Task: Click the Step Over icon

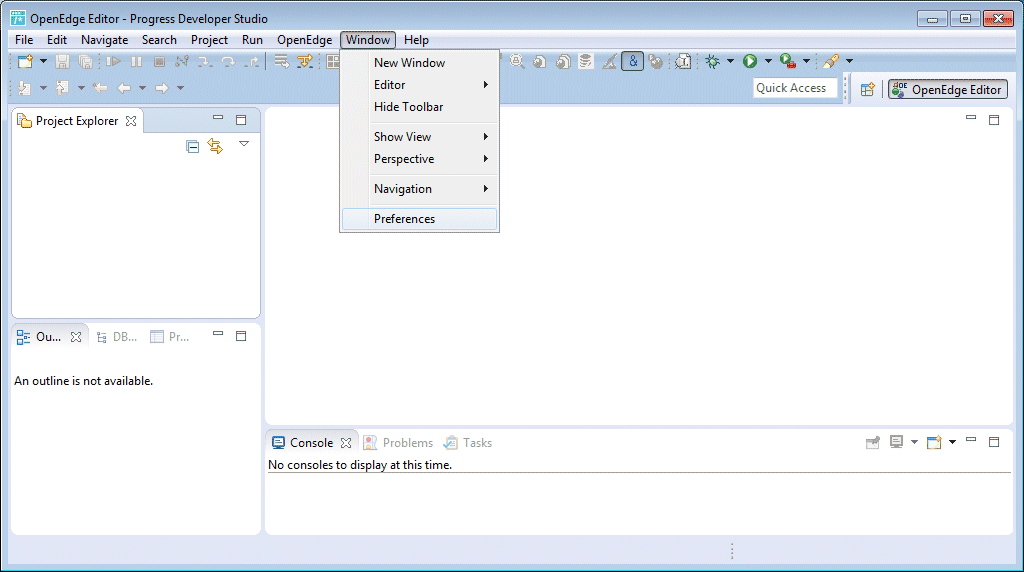Action: [228, 61]
